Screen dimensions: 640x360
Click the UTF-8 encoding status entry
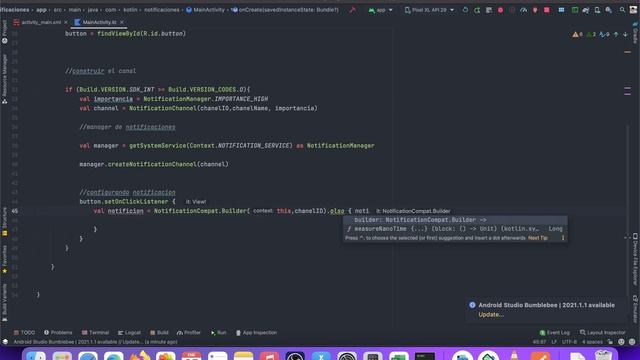pyautogui.click(x=569, y=342)
